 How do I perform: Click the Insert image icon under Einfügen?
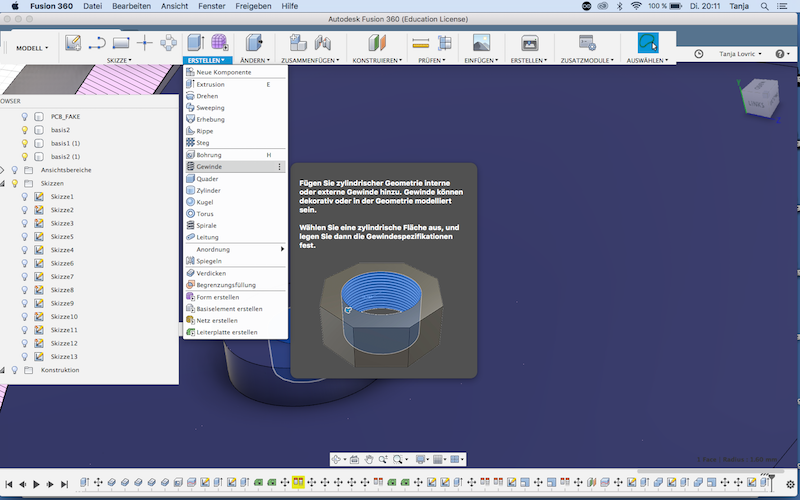click(481, 43)
